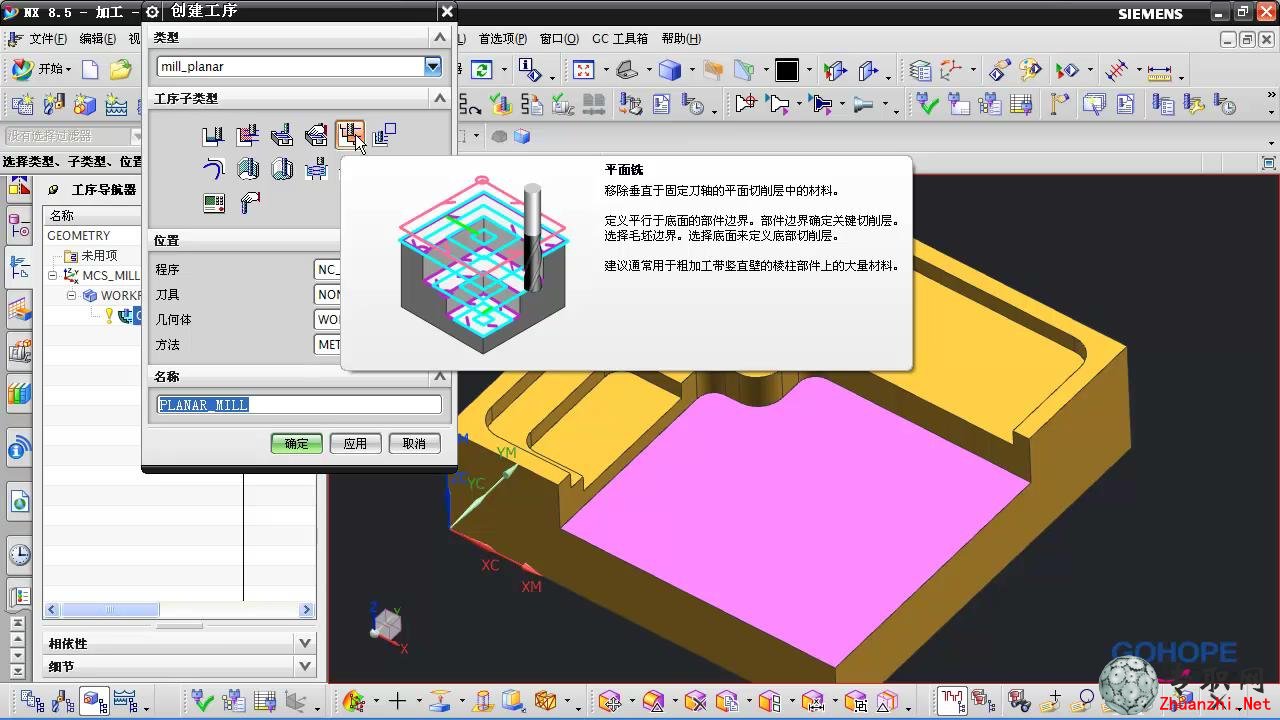Image resolution: width=1280 pixels, height=720 pixels.
Task: Select the third operation subtype icon
Action: [282, 135]
